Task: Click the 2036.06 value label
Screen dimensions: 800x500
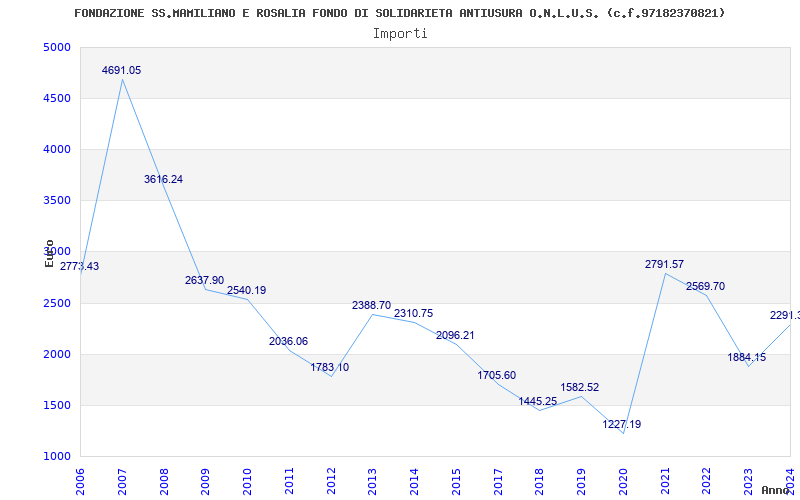Action: 289,341
